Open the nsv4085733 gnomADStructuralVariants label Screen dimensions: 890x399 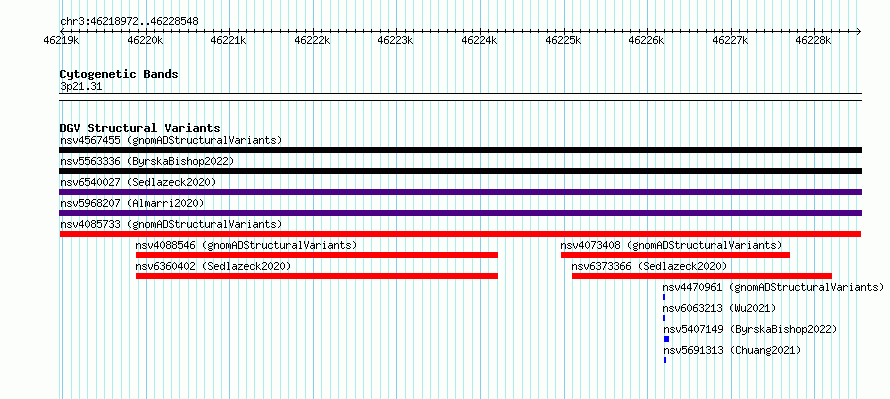[x=171, y=224]
